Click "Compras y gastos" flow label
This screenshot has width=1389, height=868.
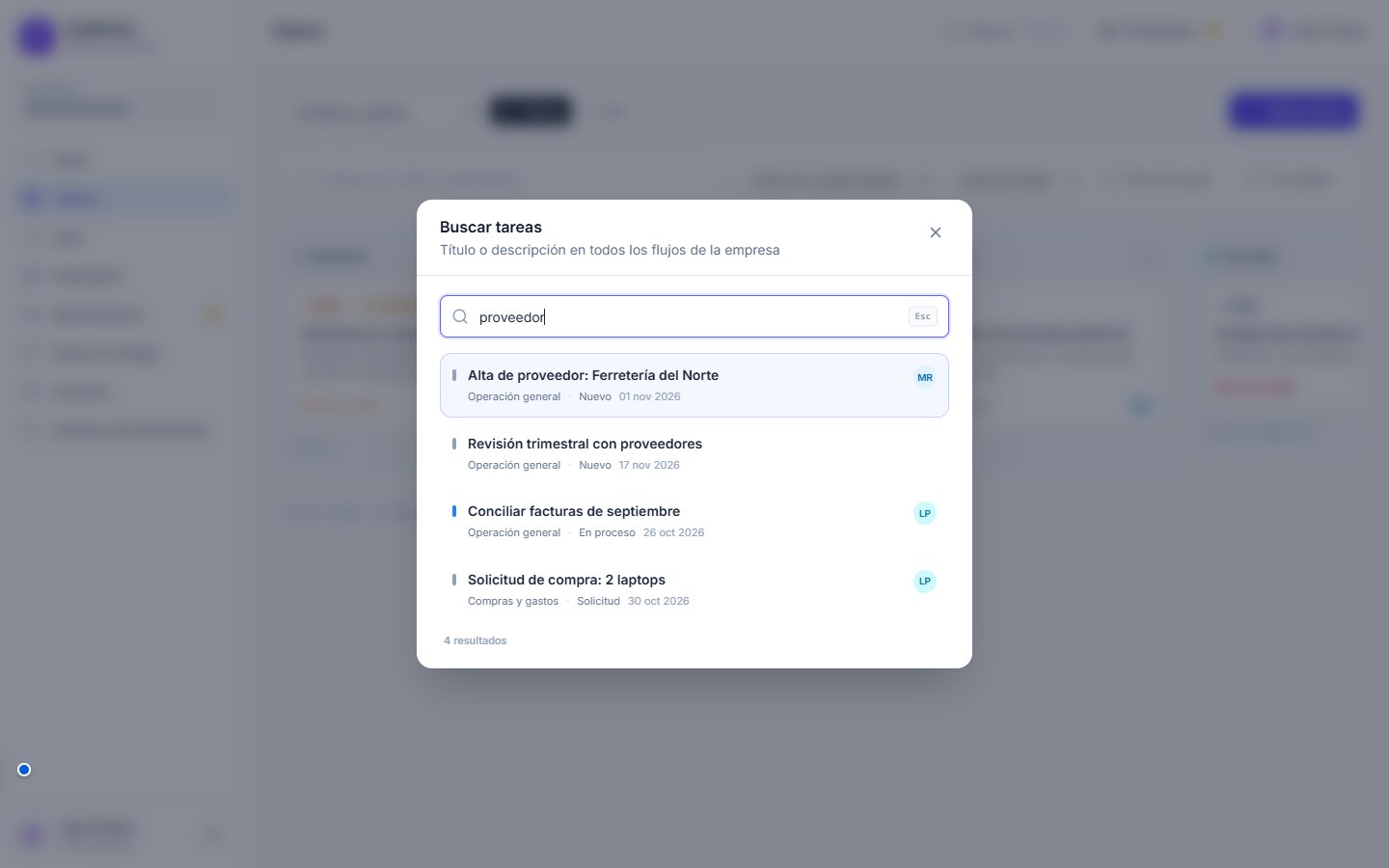513,601
